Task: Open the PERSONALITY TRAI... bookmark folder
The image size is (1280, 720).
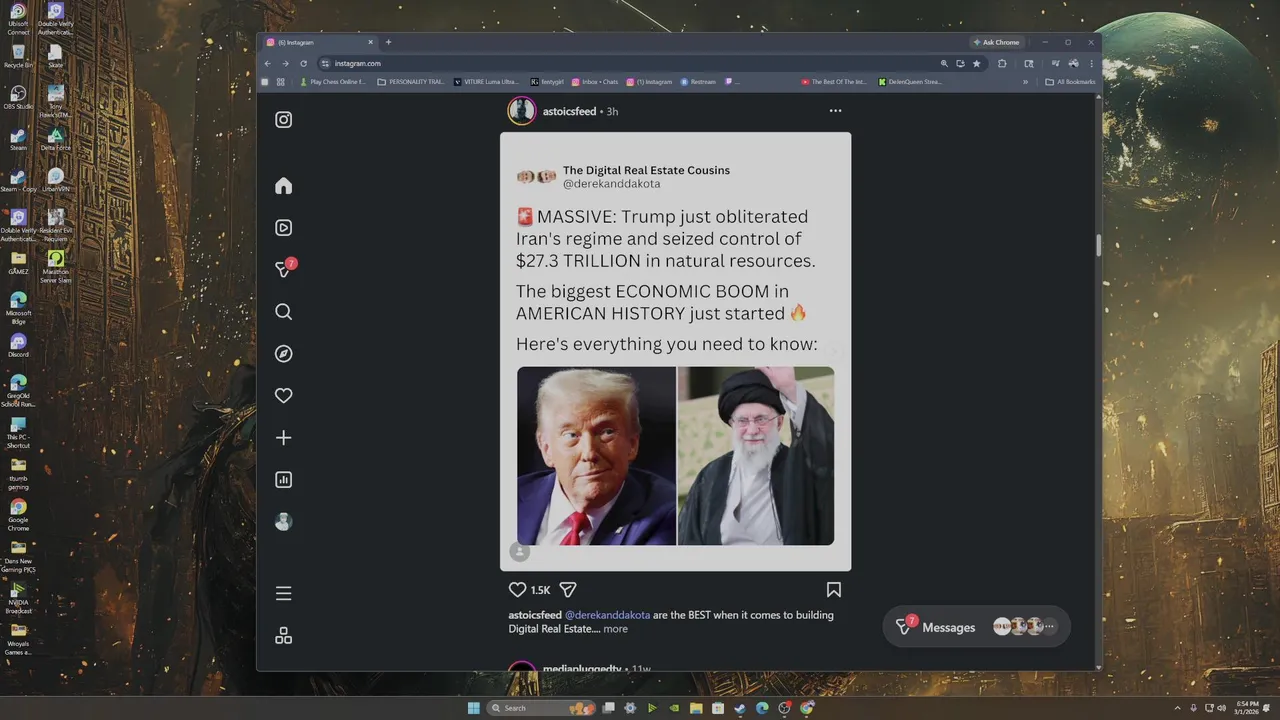Action: pos(411,82)
